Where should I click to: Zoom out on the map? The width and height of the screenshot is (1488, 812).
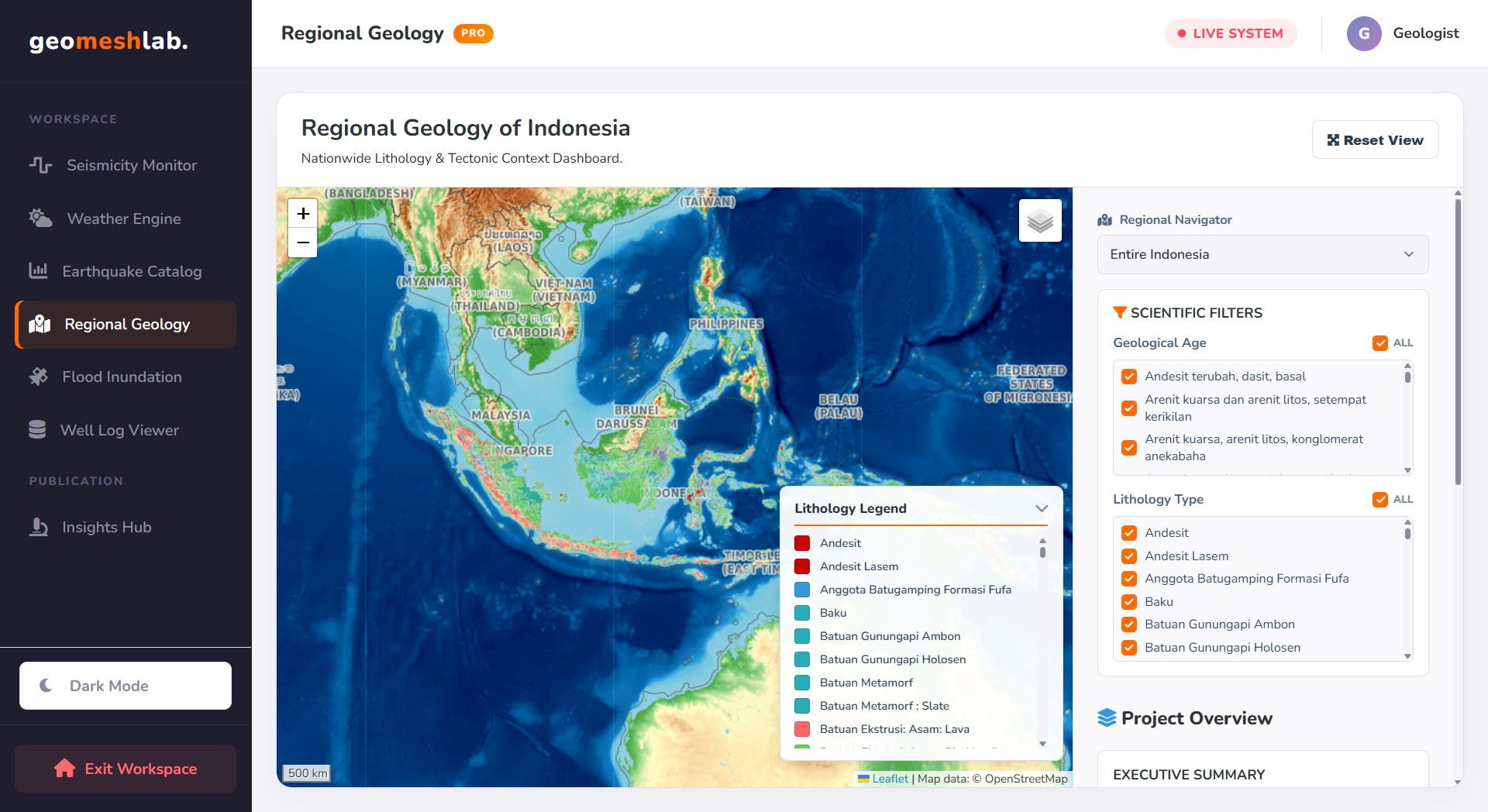click(x=303, y=243)
